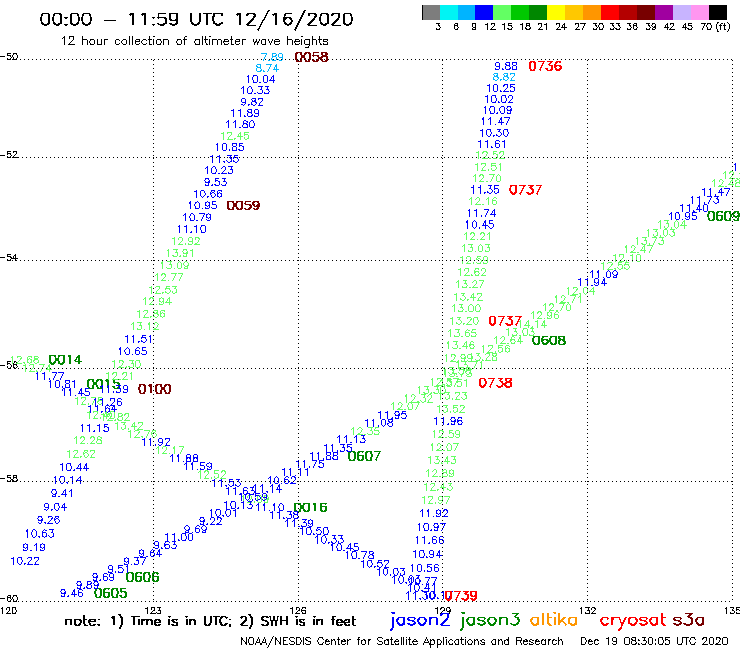Click the 126 longitude axis label
This screenshot has height=650, width=740.
[x=298, y=610]
